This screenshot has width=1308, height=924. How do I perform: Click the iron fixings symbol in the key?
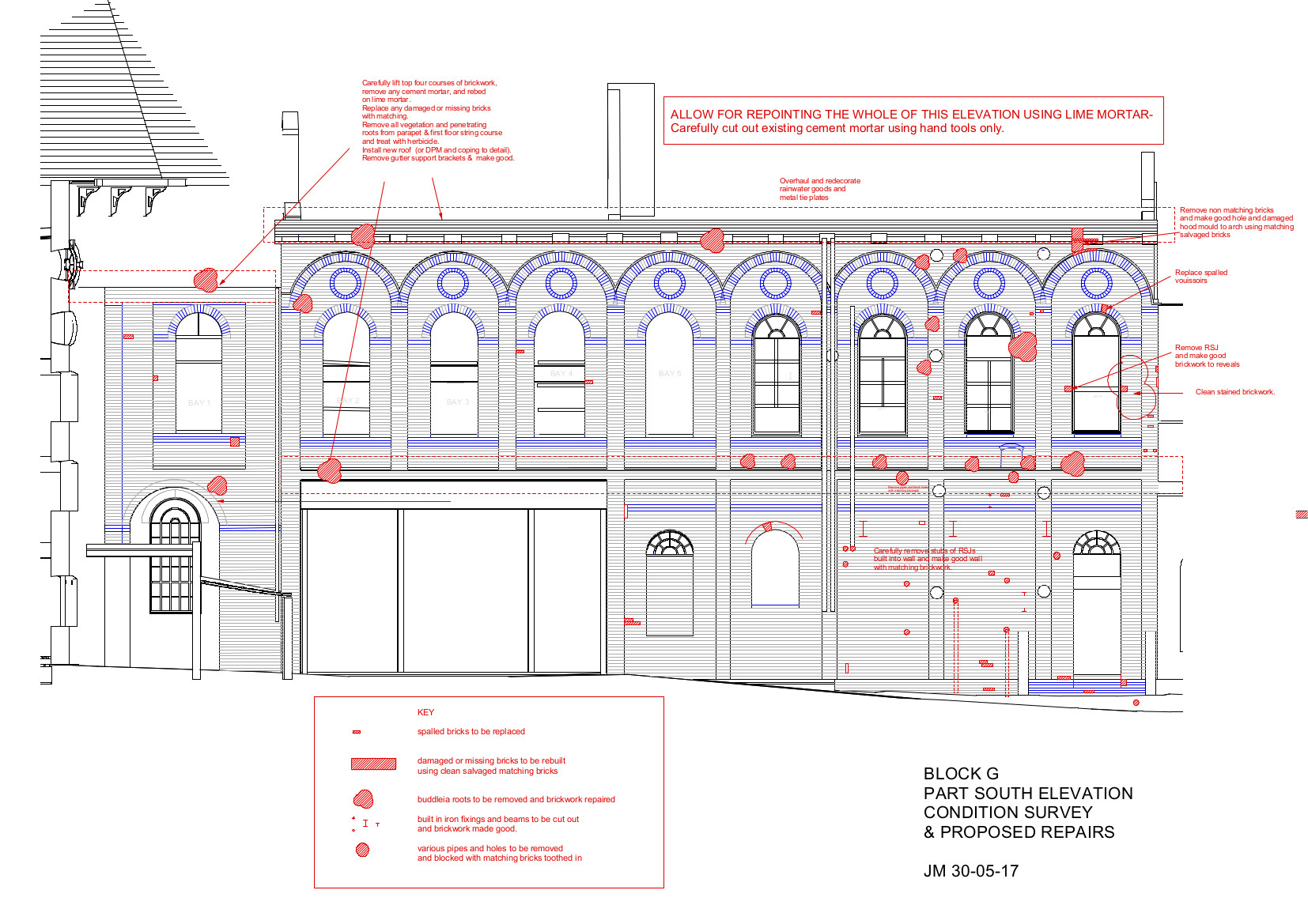(365, 824)
